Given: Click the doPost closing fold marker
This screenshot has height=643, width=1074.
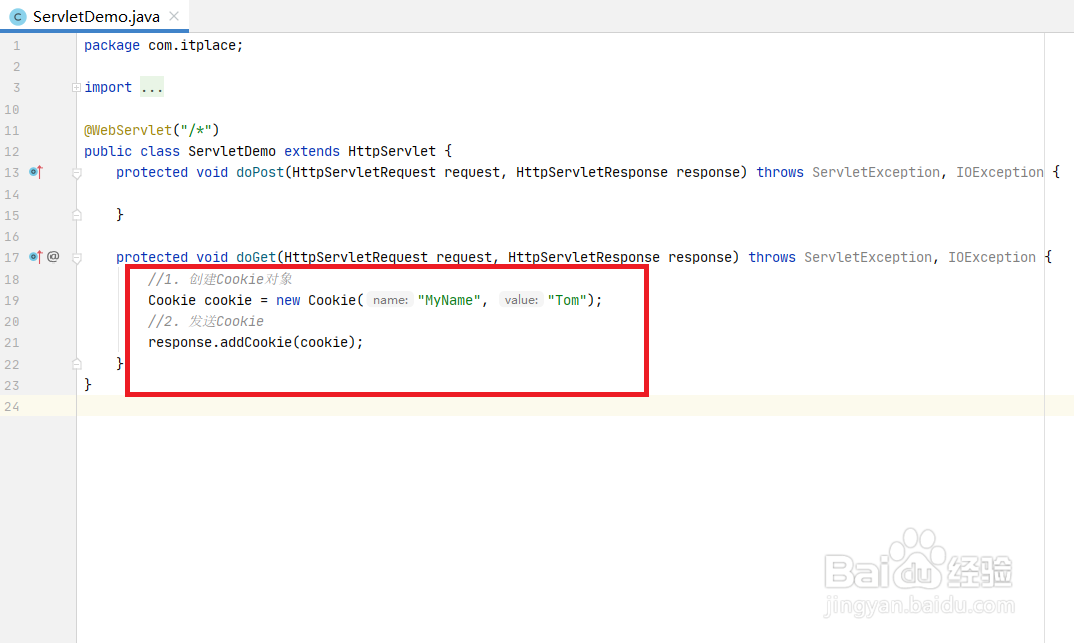Looking at the screenshot, I should coord(76,215).
